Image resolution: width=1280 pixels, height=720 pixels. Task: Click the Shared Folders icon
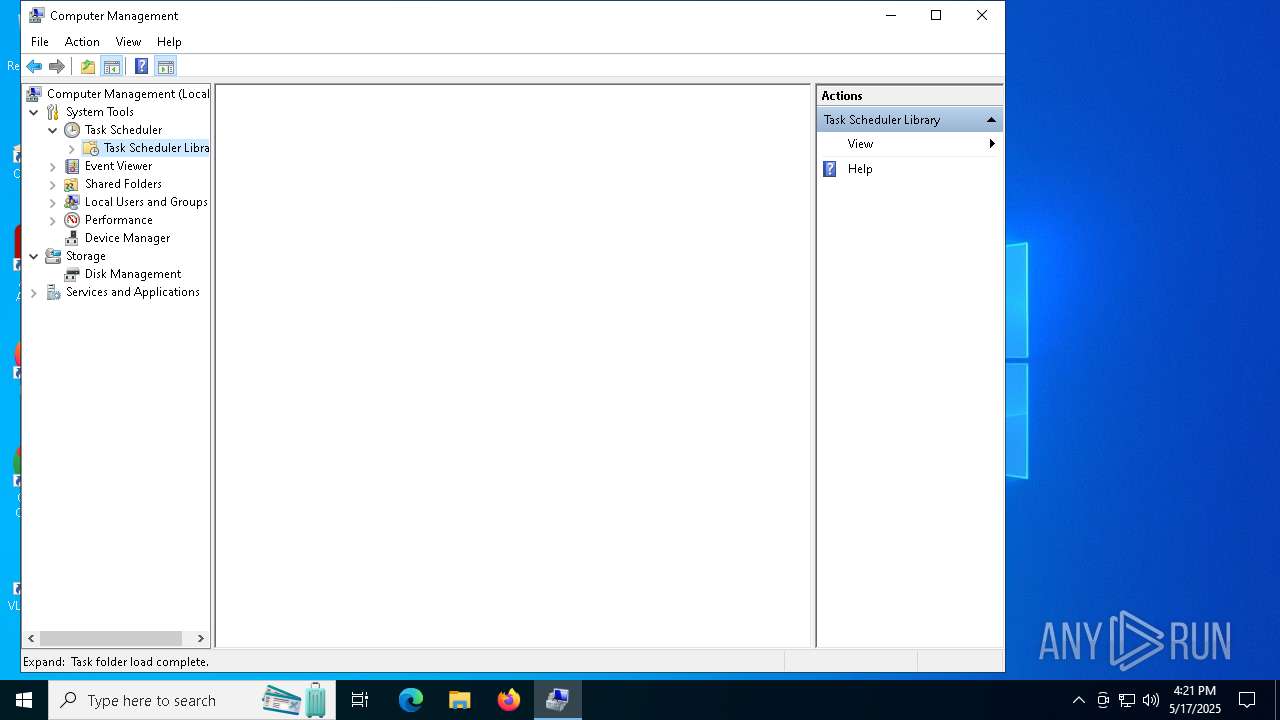[x=72, y=184]
